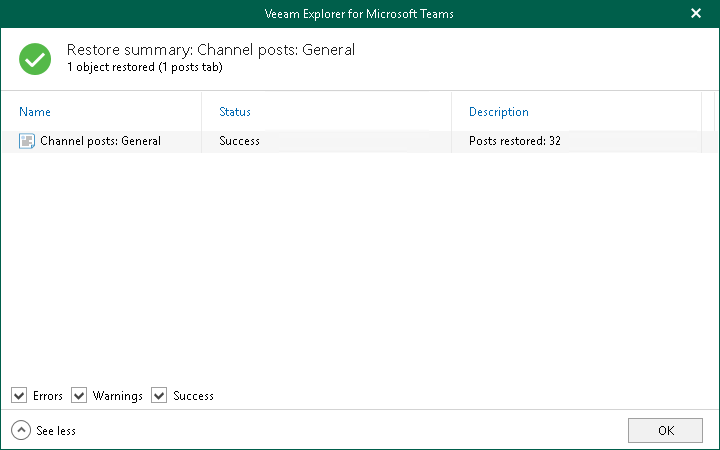The image size is (720, 450).
Task: Click the "See less" text label
Action: click(x=56, y=431)
